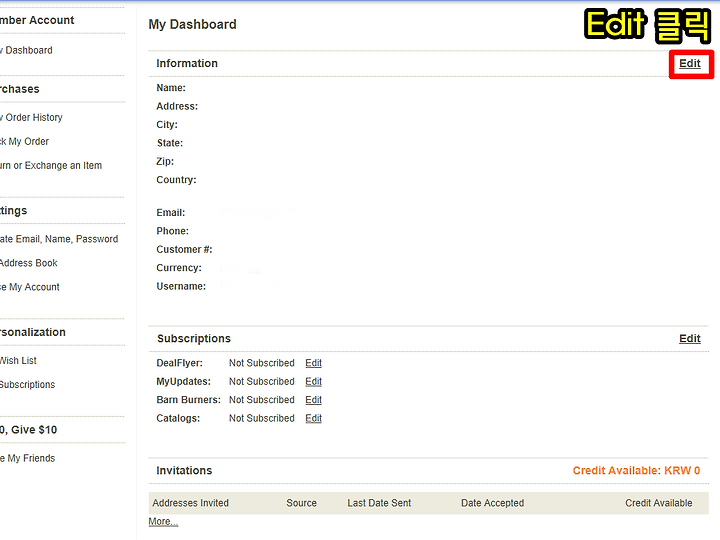Click the Country: label
Viewport: 720px width, 540px height.
pyautogui.click(x=176, y=180)
